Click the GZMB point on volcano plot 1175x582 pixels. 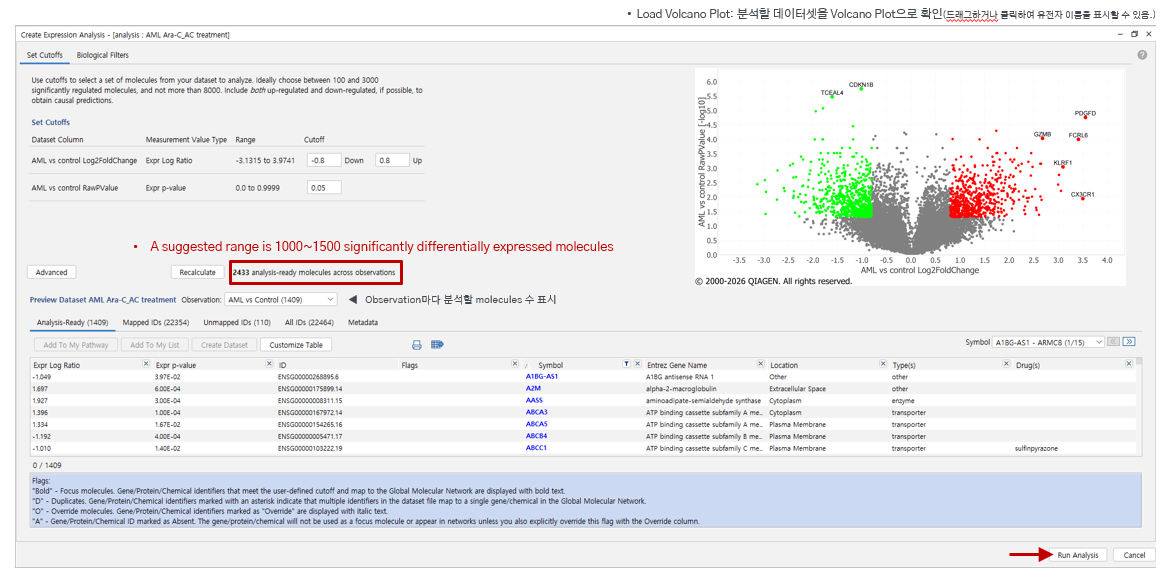pyautogui.click(x=1042, y=138)
